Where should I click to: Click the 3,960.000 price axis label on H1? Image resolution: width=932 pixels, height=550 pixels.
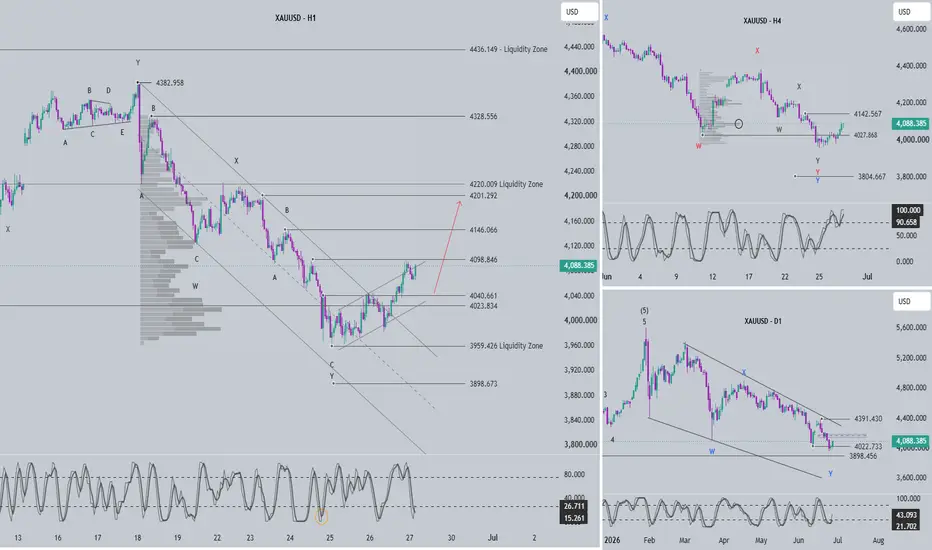580,345
